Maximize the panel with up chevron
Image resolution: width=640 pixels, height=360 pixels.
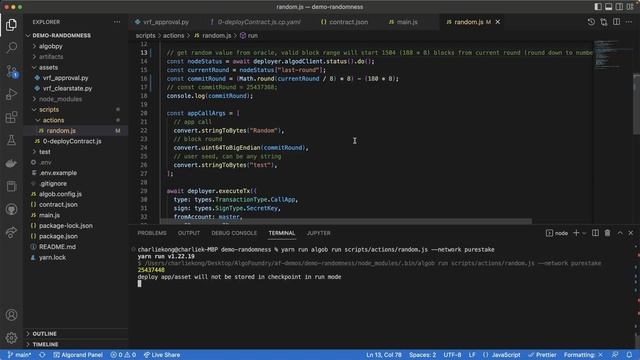coord(620,233)
